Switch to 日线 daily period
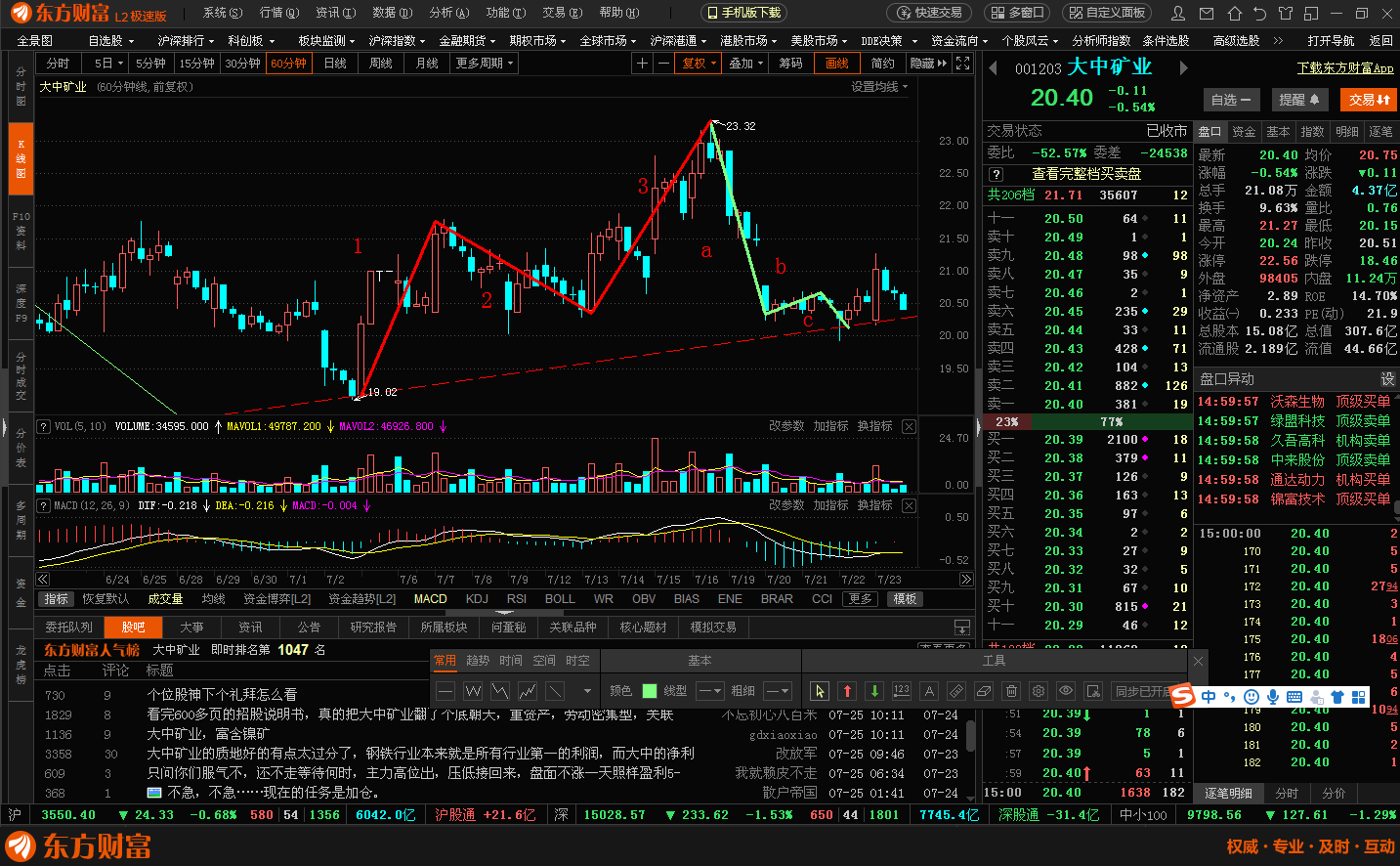Screen dimensions: 1400x866 click(x=335, y=63)
